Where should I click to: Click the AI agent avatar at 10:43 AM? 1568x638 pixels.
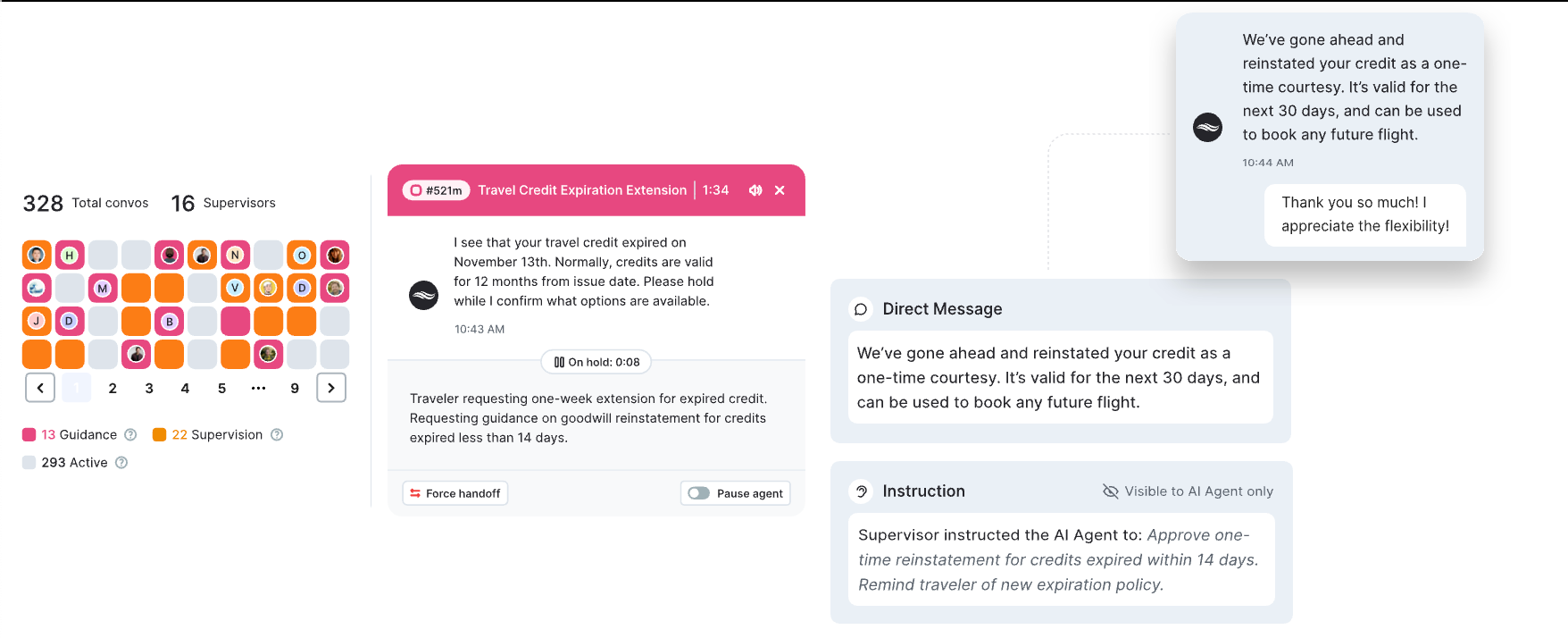pos(423,295)
